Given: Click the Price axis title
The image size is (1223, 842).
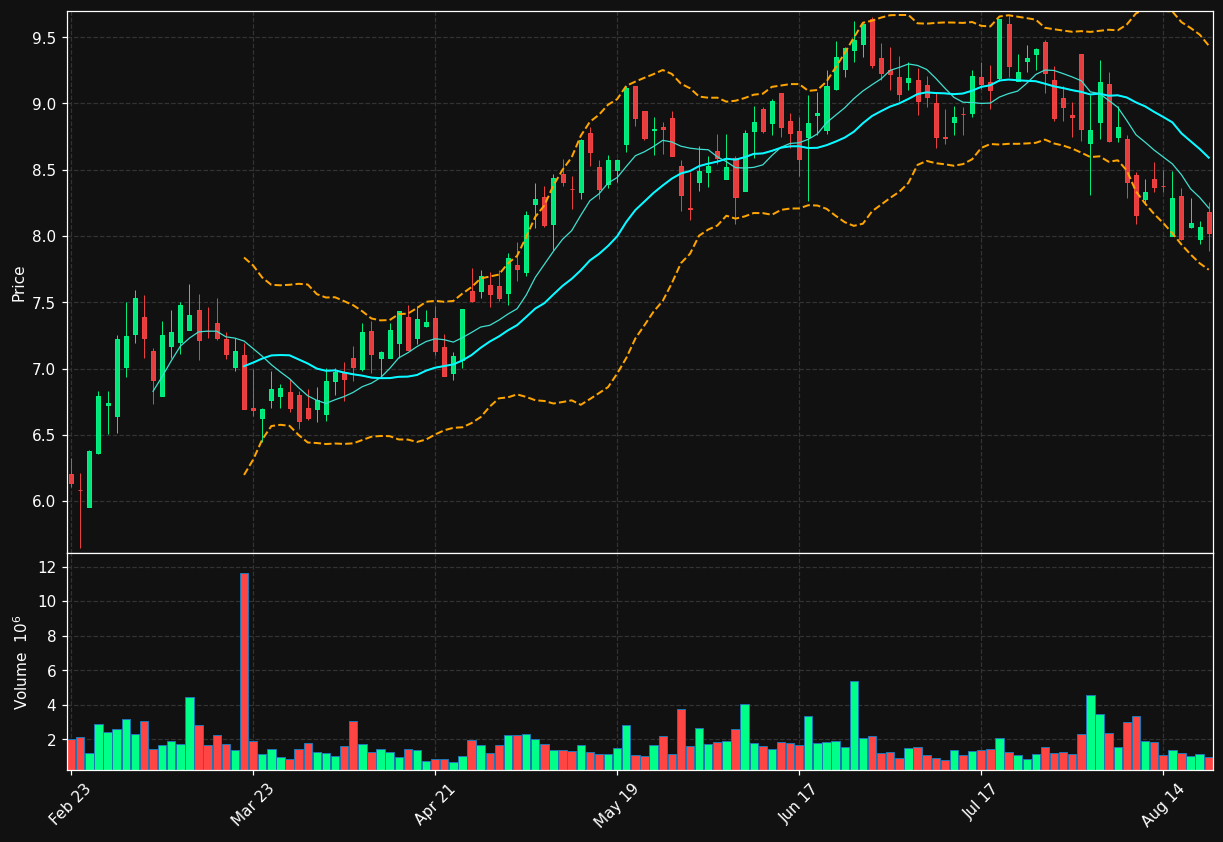Looking at the screenshot, I should tap(19, 283).
